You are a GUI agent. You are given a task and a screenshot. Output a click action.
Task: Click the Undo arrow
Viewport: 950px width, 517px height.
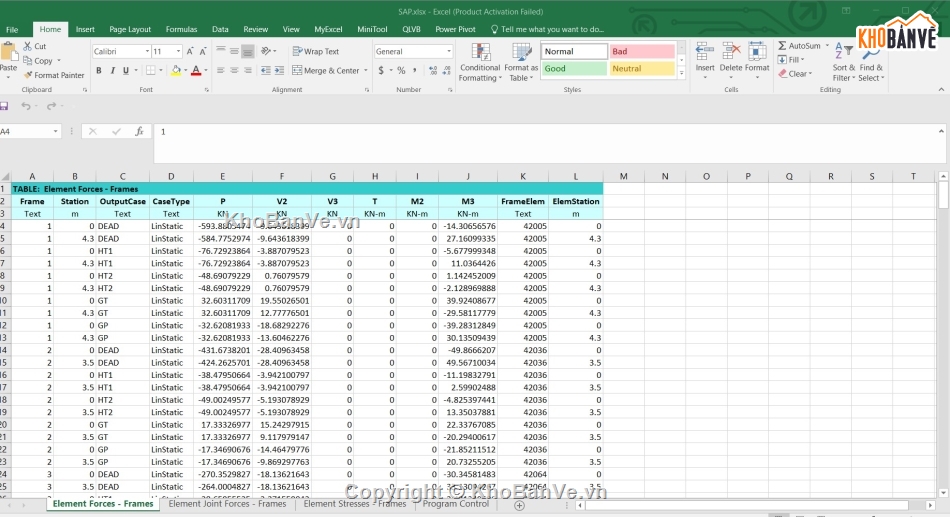tap(25, 106)
